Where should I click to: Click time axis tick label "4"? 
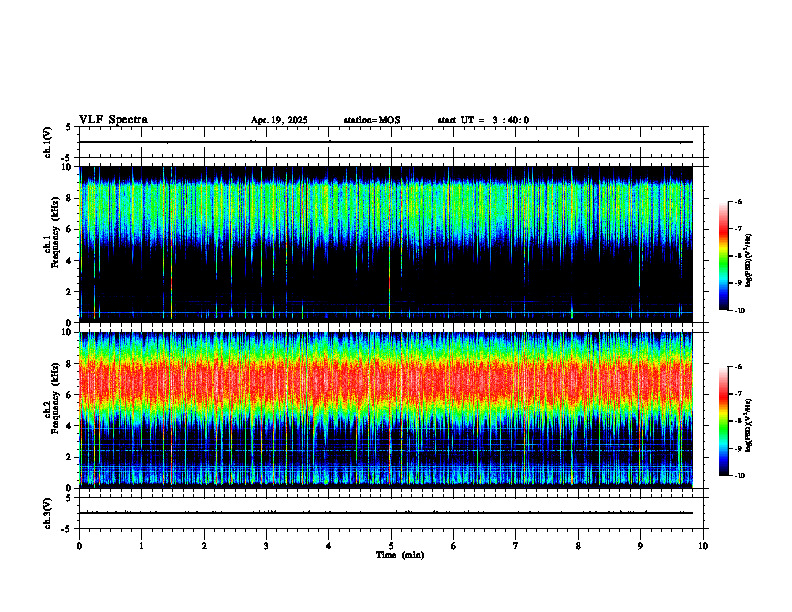click(x=329, y=546)
